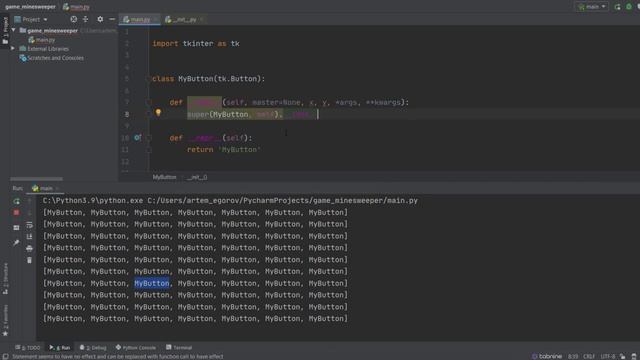
Task: Click the inspection message in status bar
Action: point(118,356)
